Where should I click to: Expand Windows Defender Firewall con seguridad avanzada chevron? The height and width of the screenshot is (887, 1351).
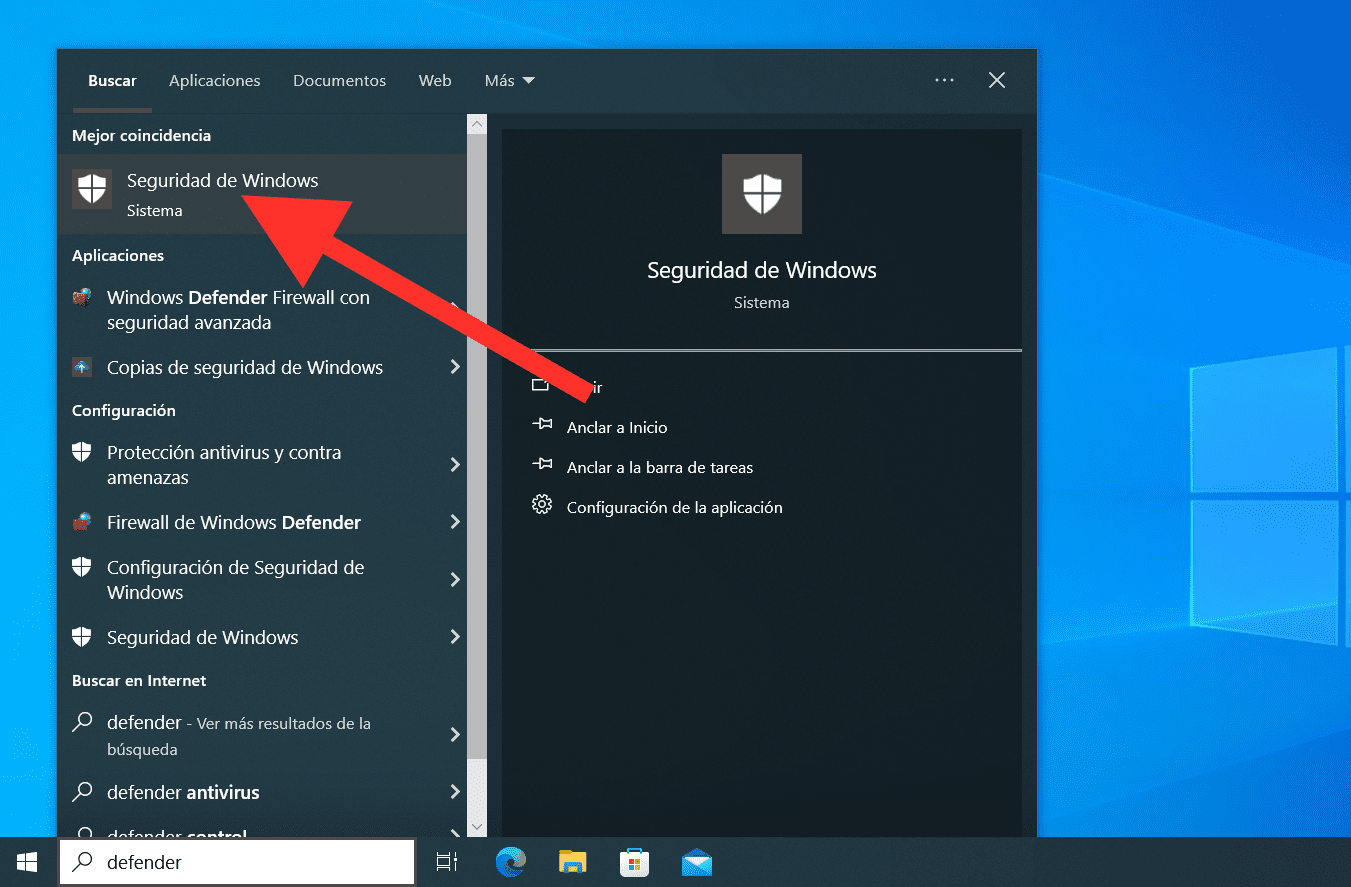pos(455,310)
